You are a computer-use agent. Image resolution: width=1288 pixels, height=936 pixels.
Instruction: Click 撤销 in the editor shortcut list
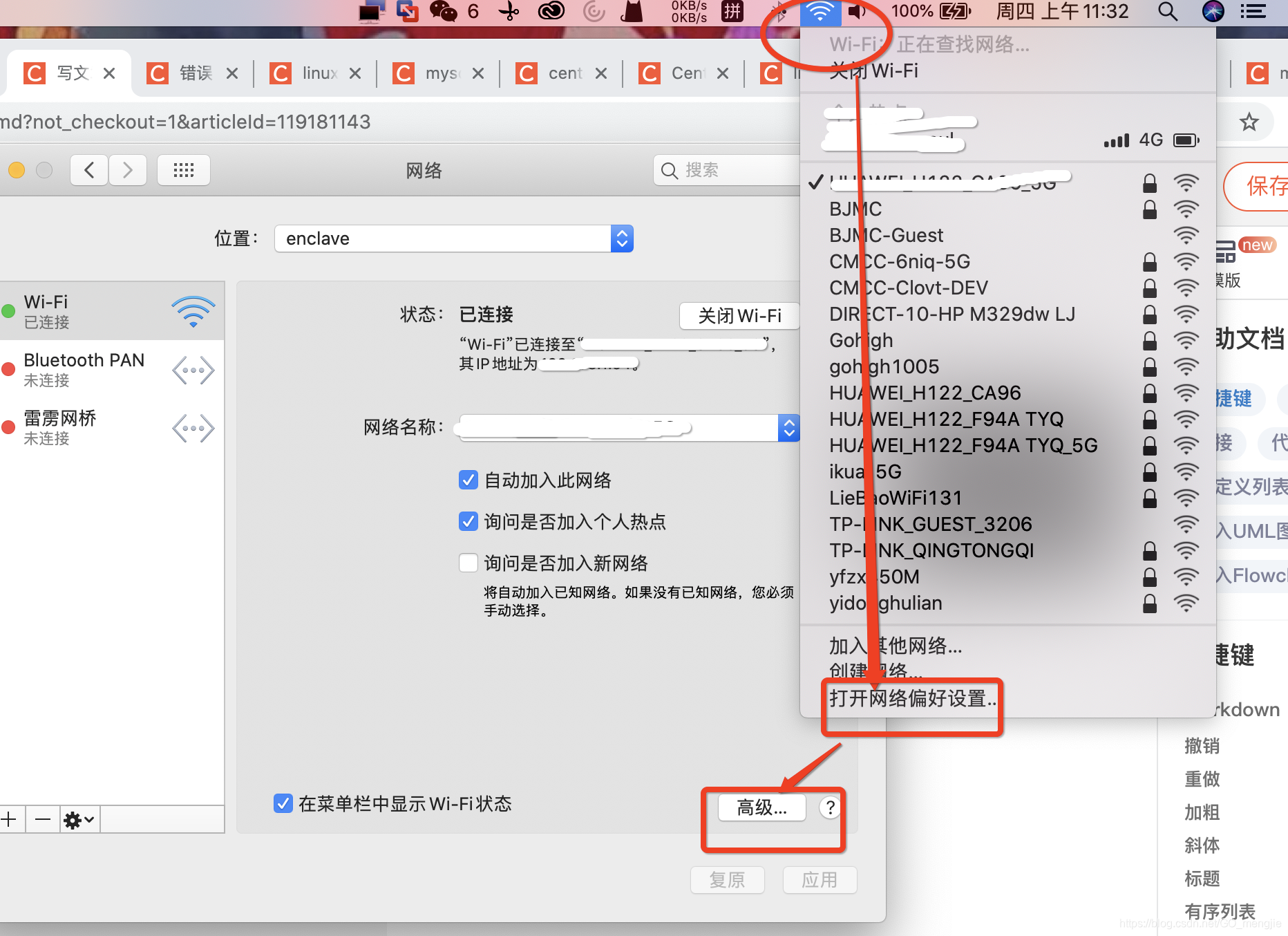1202,745
